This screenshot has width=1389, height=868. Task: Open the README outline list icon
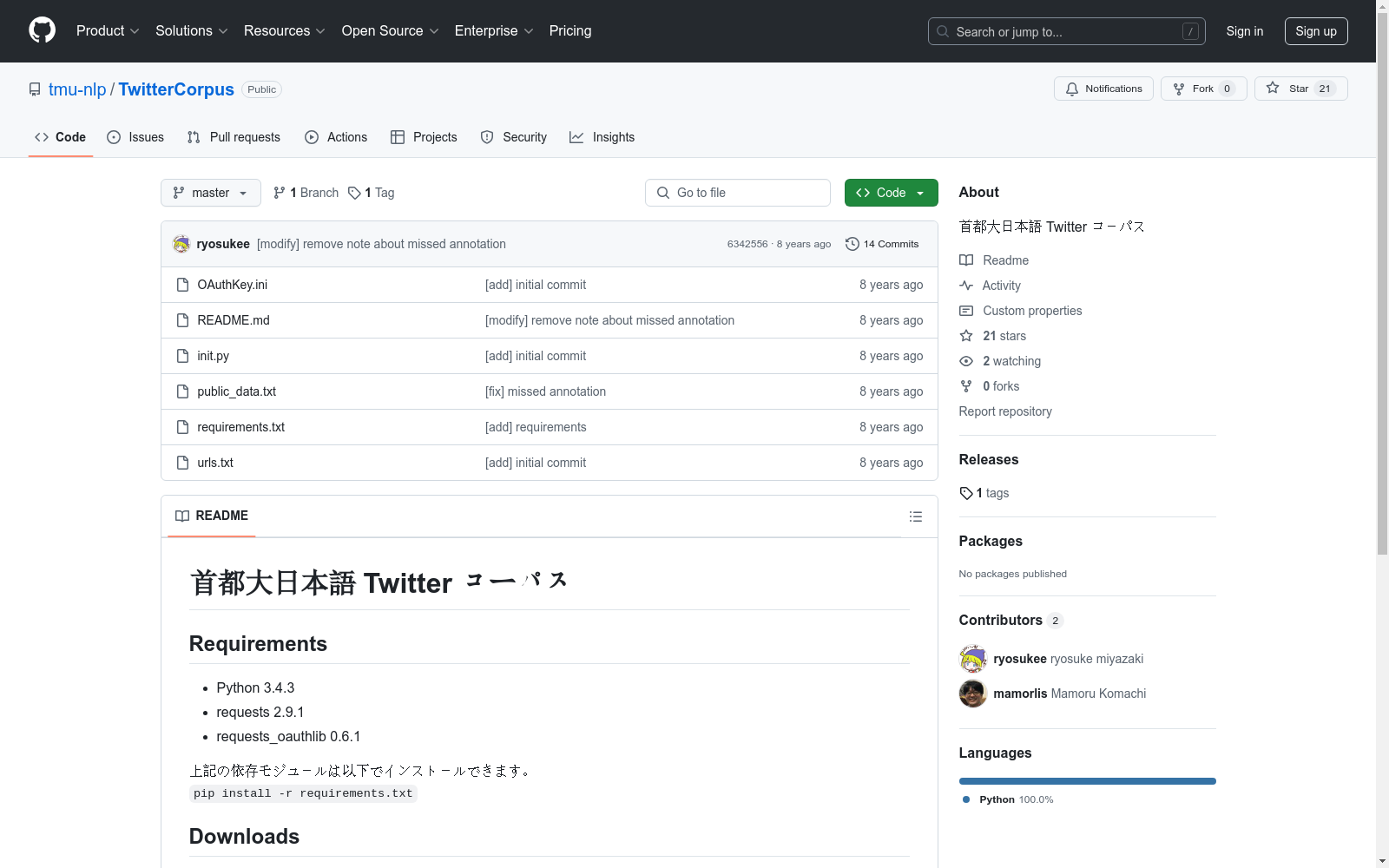[x=915, y=516]
